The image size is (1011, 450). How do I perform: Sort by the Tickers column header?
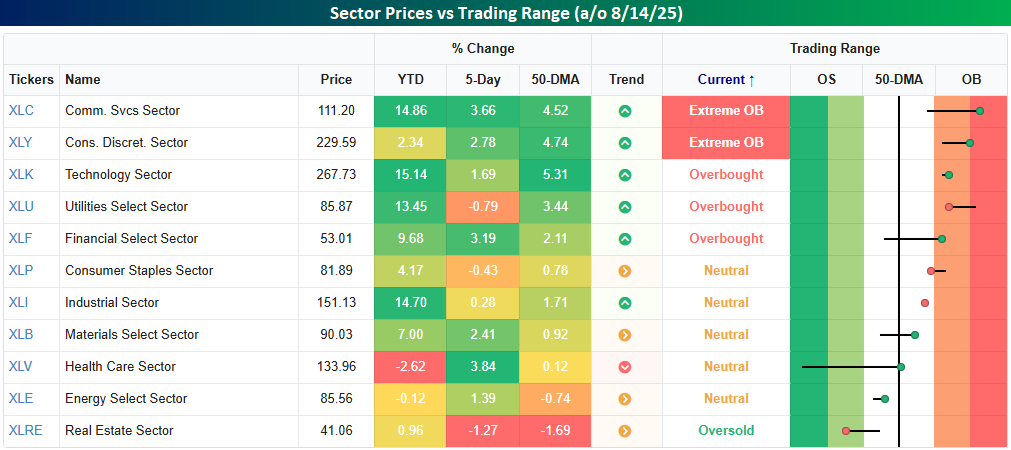(32, 79)
